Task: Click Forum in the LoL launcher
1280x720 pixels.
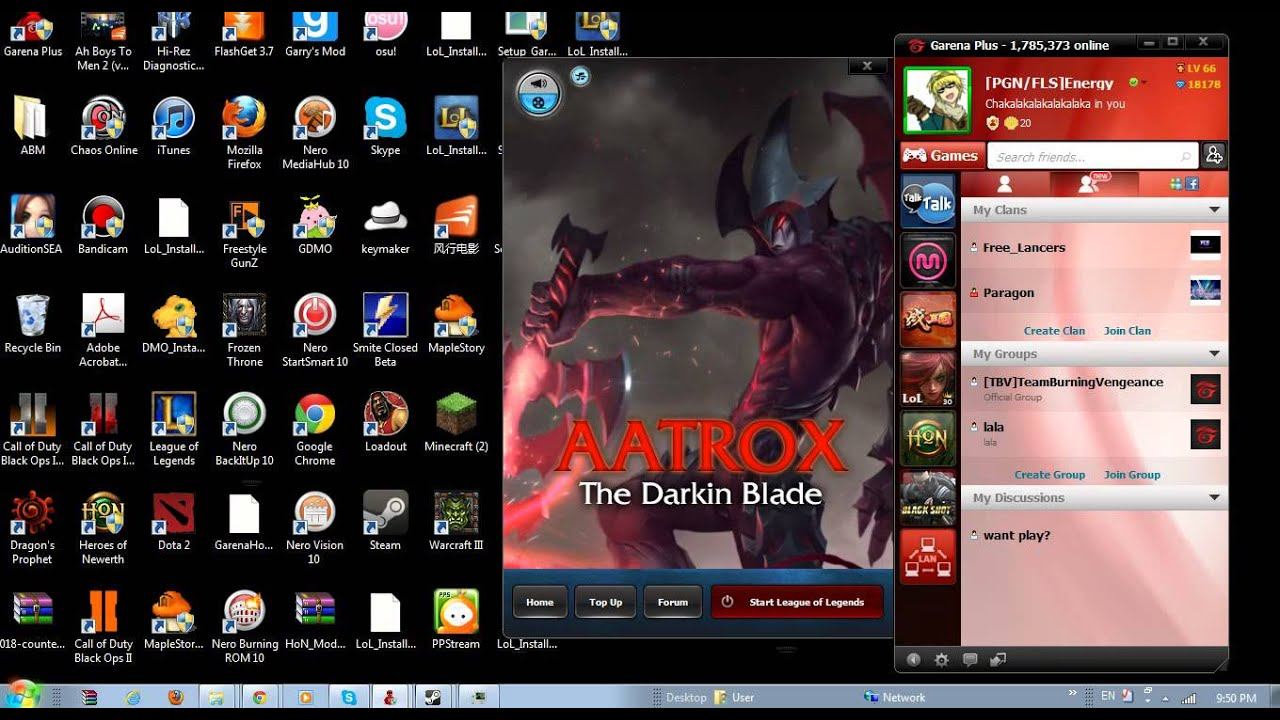Action: (673, 602)
